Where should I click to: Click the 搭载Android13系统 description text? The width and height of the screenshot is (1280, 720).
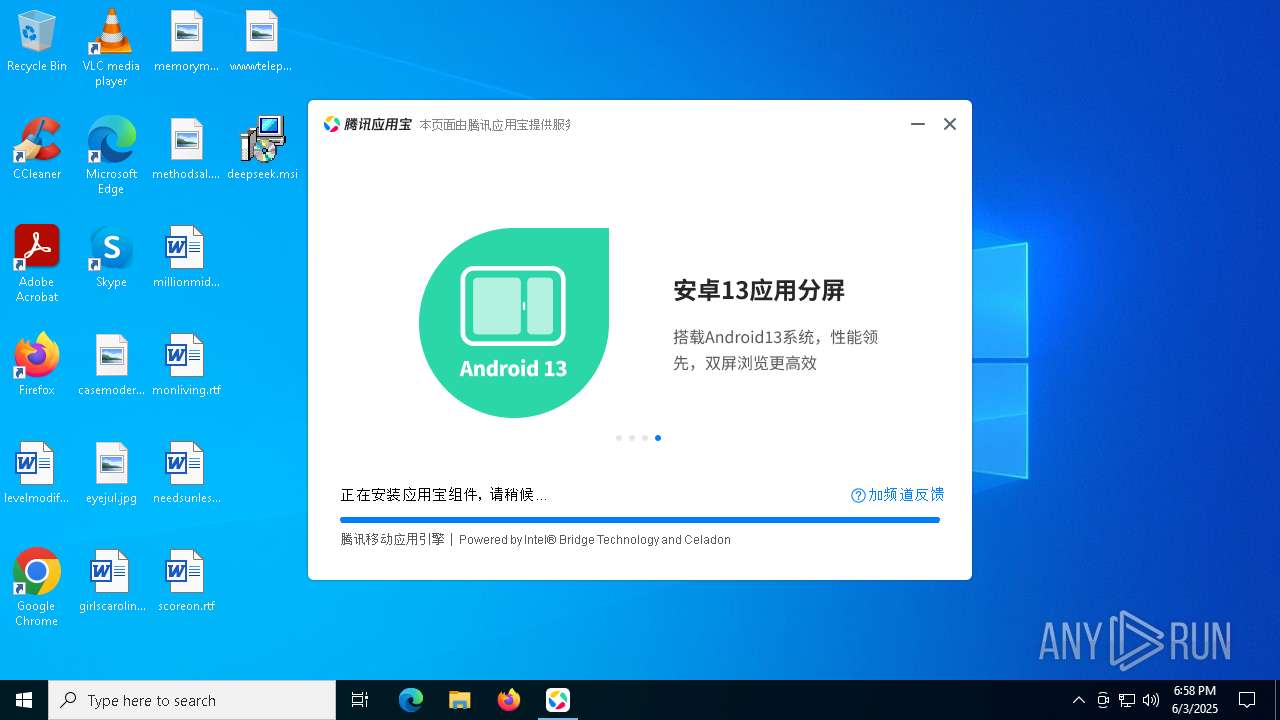776,350
